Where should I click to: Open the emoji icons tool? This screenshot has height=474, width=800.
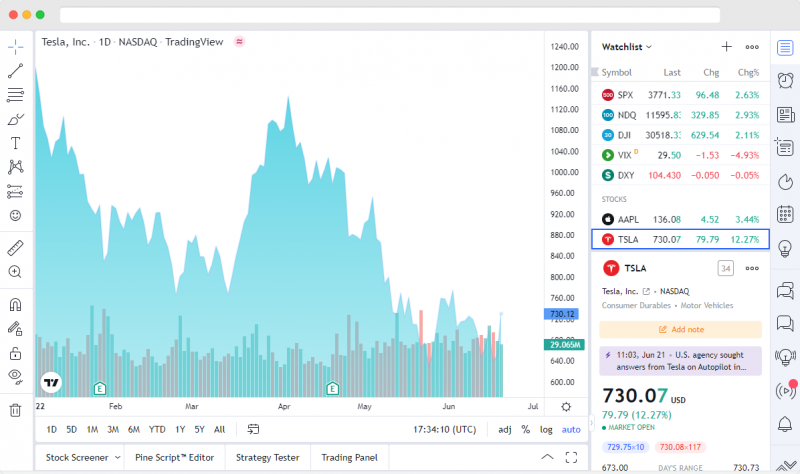(x=15, y=215)
